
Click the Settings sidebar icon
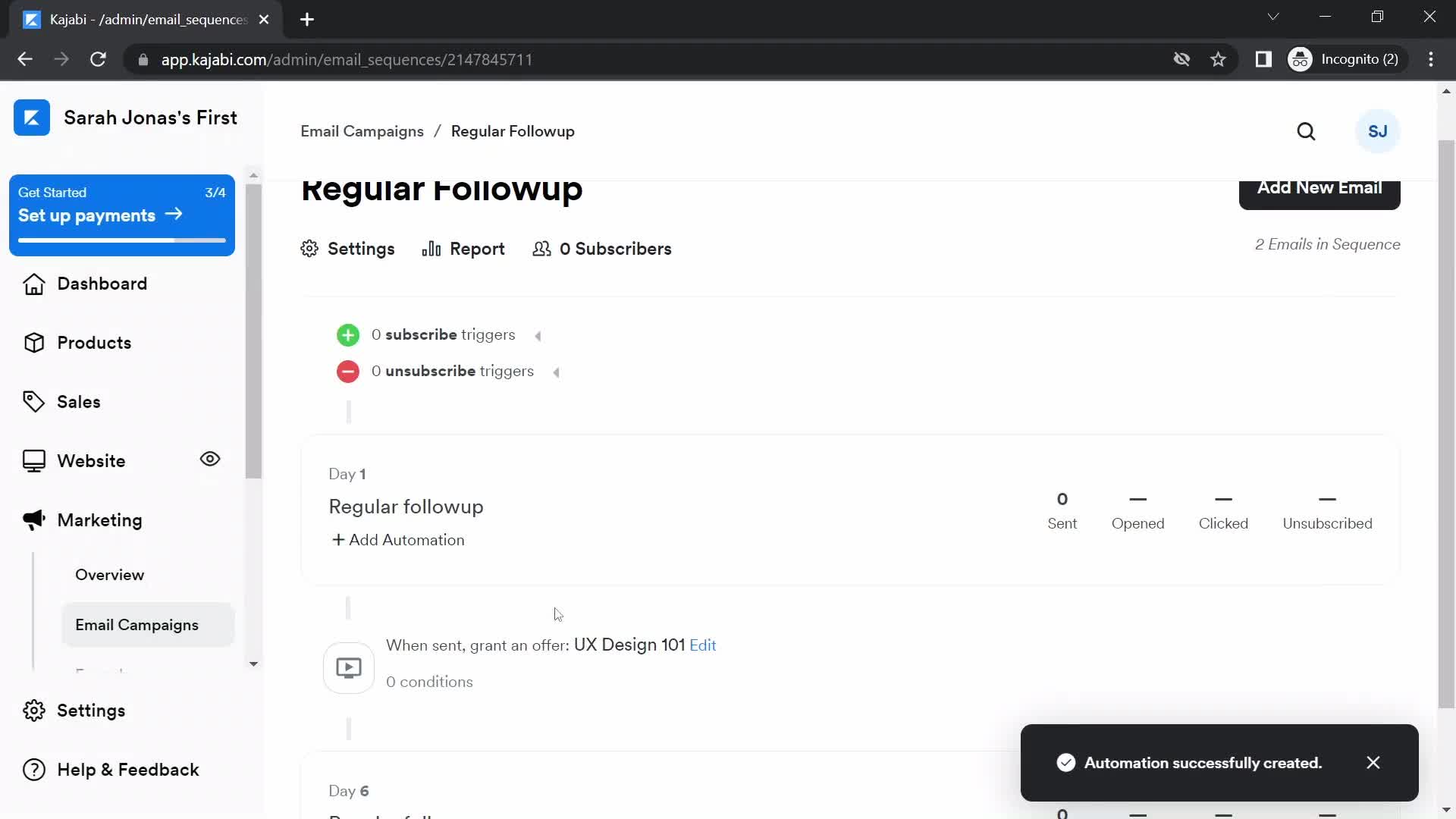[33, 710]
